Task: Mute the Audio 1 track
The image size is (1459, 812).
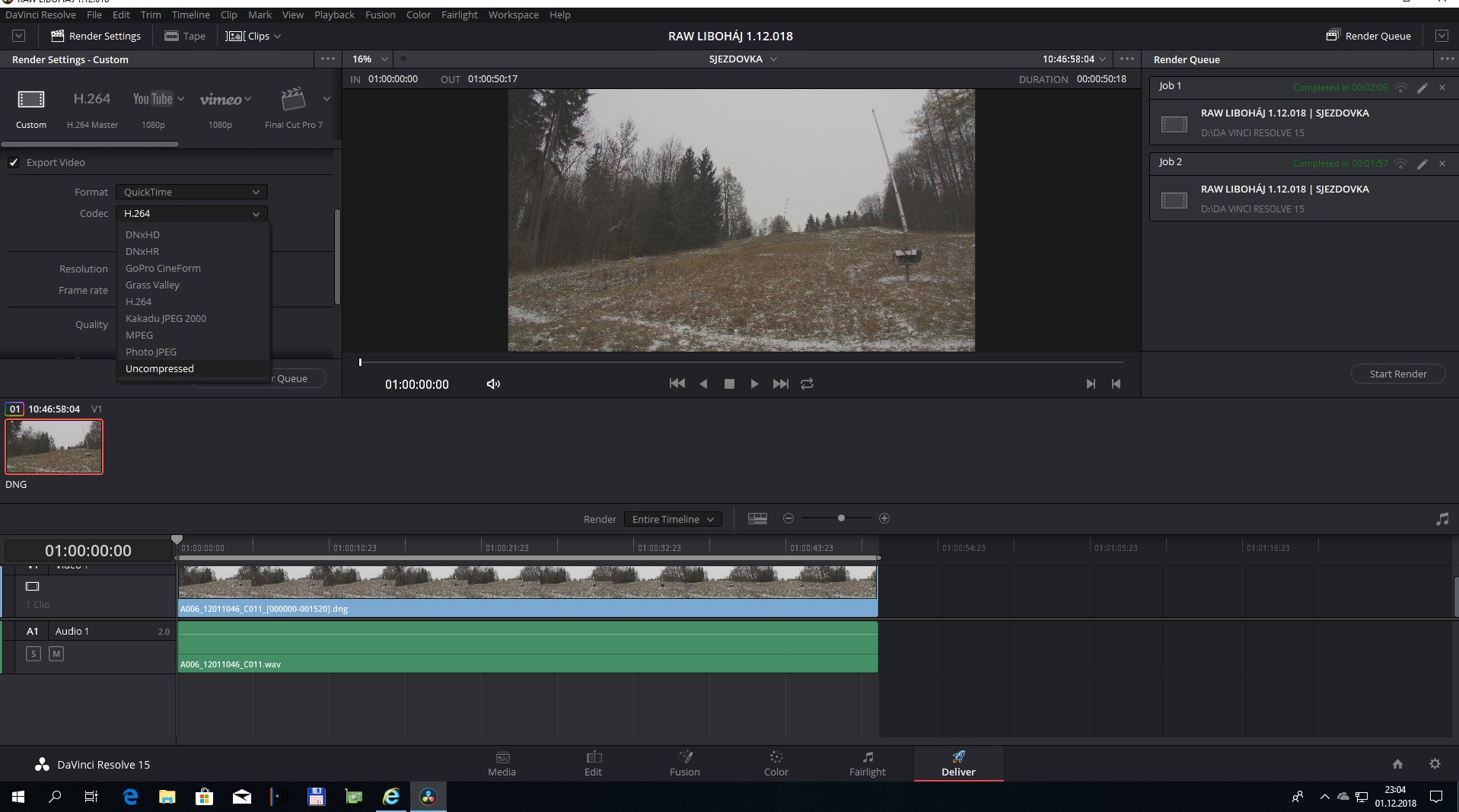Action: pyautogui.click(x=56, y=654)
